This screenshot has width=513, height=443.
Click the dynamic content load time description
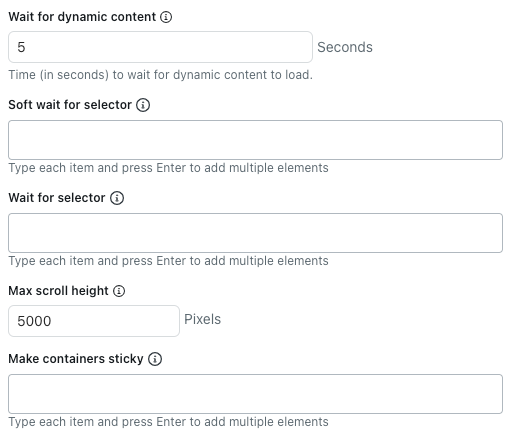161,75
